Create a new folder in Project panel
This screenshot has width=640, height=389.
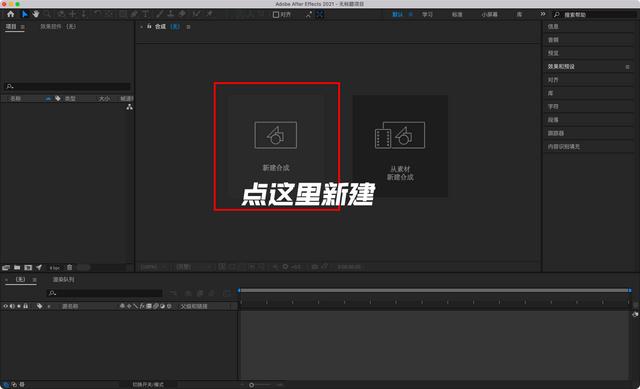[17, 268]
